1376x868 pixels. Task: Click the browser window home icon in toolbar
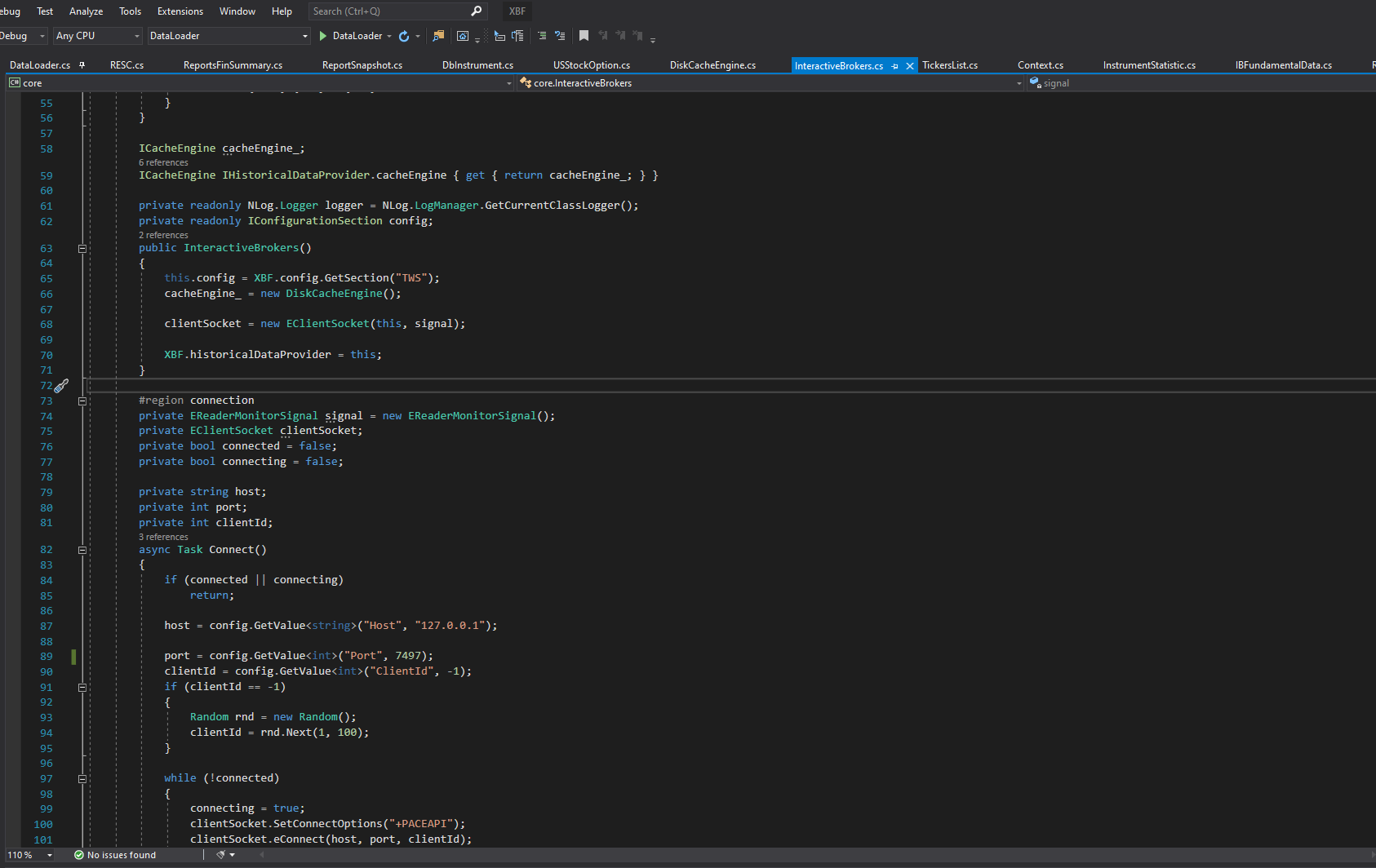463,36
